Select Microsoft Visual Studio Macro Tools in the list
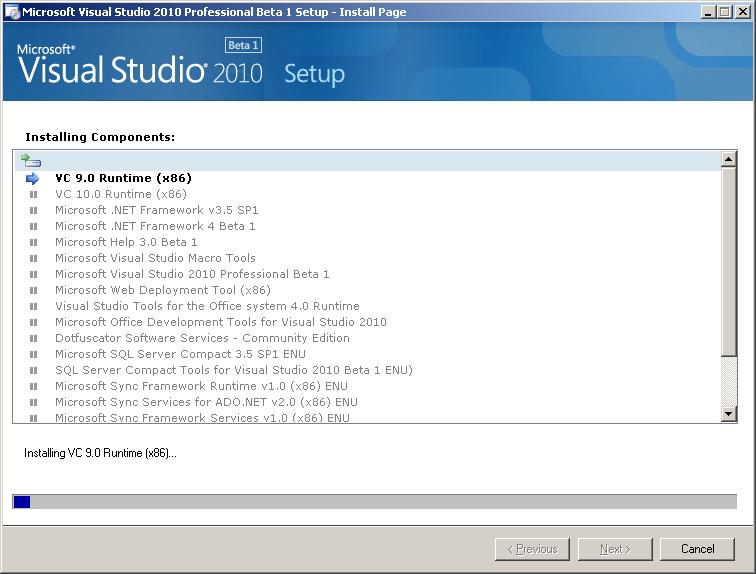 [155, 258]
